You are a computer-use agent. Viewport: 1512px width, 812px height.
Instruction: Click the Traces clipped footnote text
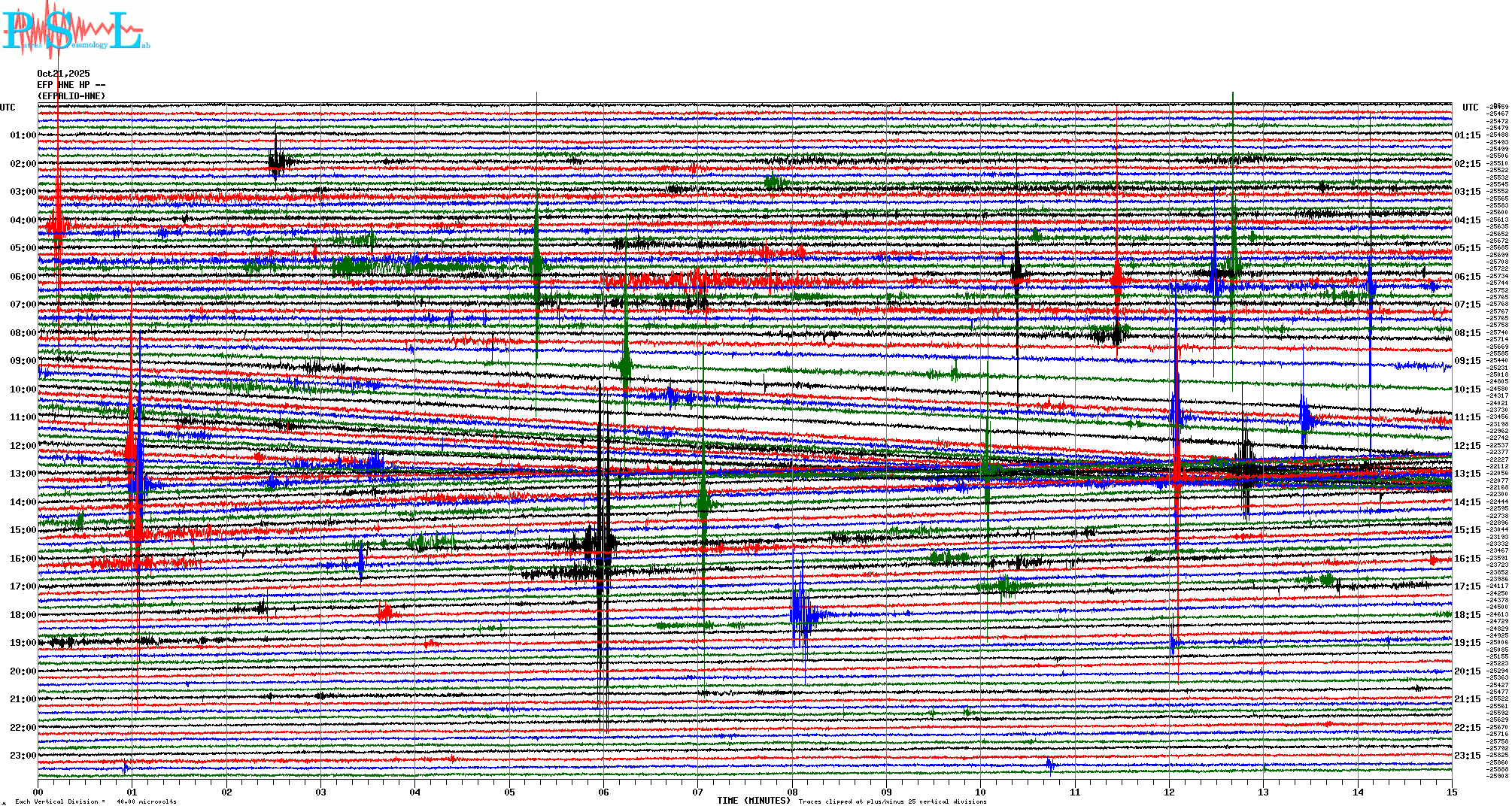click(892, 801)
